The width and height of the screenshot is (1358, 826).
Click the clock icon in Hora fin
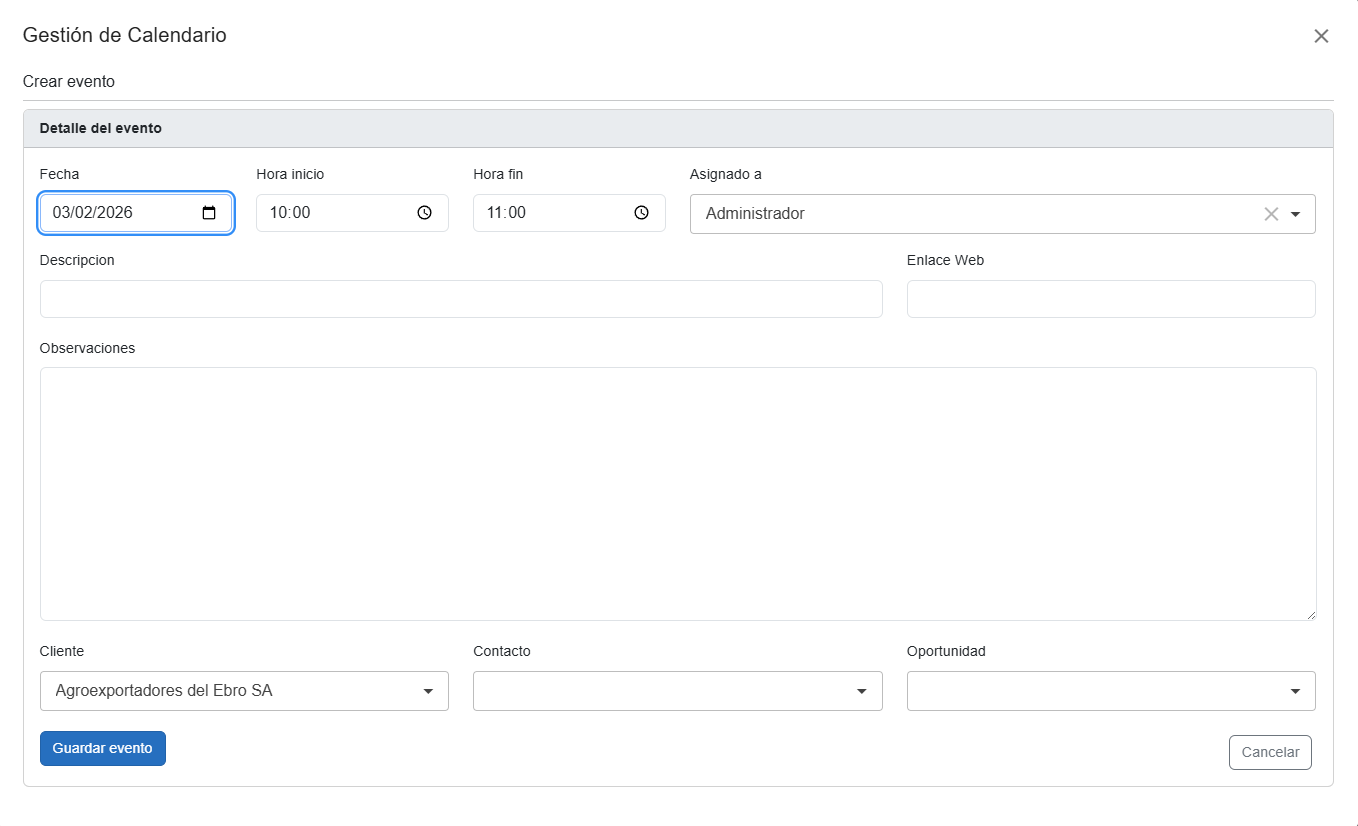(x=641, y=213)
